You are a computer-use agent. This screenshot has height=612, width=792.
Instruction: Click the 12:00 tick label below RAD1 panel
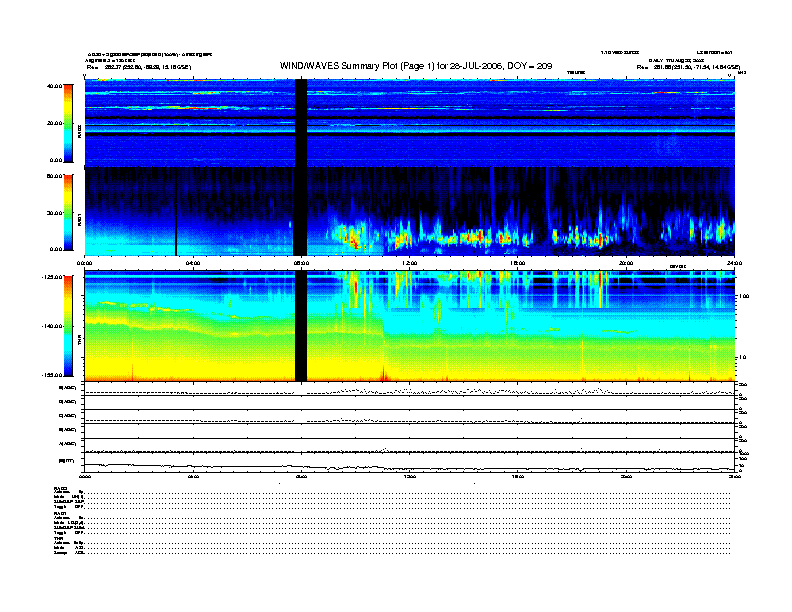[410, 263]
